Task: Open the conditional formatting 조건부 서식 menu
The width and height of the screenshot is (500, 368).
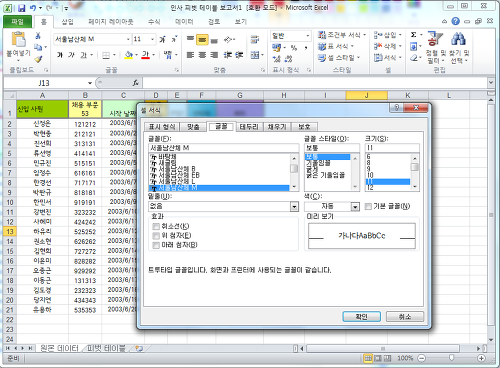Action: pyautogui.click(x=342, y=35)
